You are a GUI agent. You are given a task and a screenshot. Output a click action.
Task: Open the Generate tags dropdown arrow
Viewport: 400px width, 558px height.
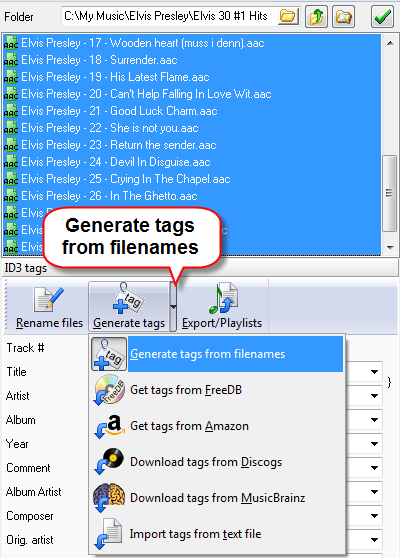173,307
